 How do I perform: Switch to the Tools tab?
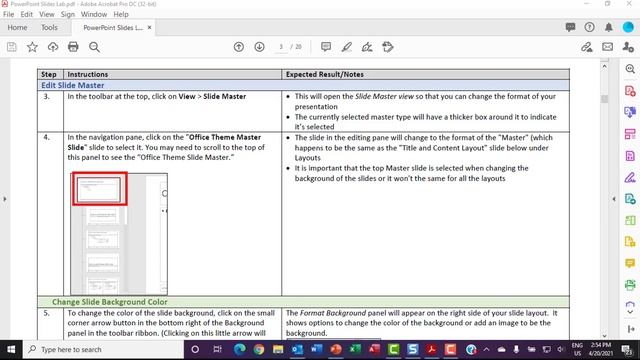point(49,27)
